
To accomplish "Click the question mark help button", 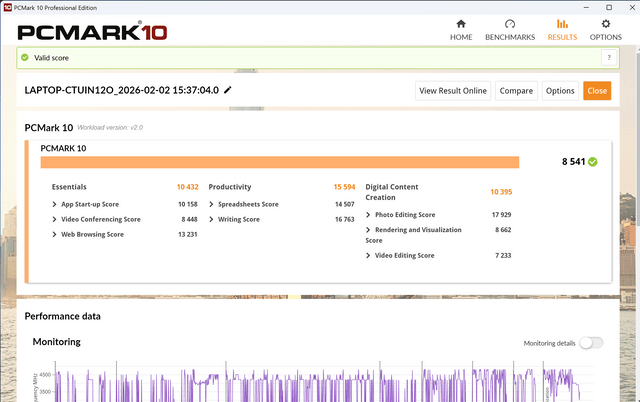I will [x=609, y=58].
